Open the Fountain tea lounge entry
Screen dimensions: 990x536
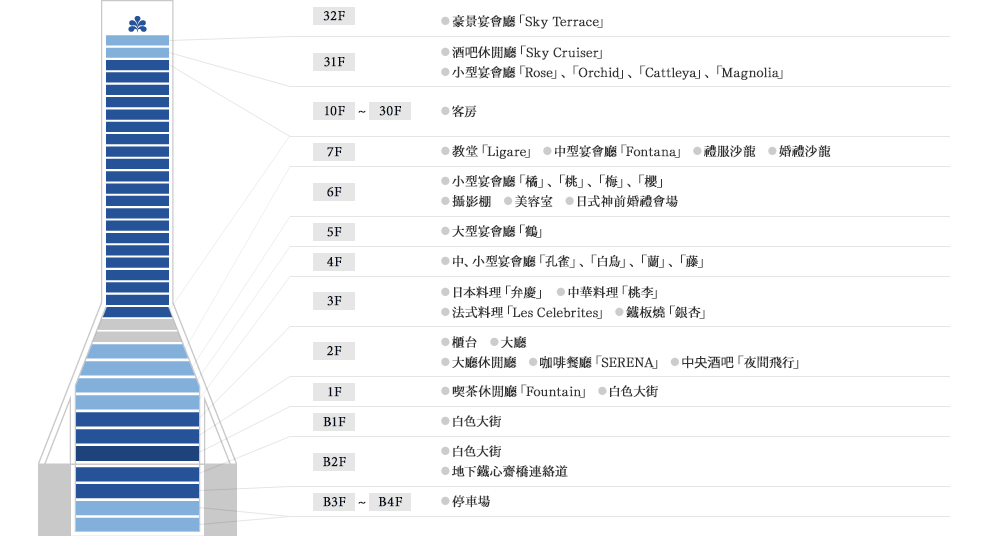[x=519, y=392]
